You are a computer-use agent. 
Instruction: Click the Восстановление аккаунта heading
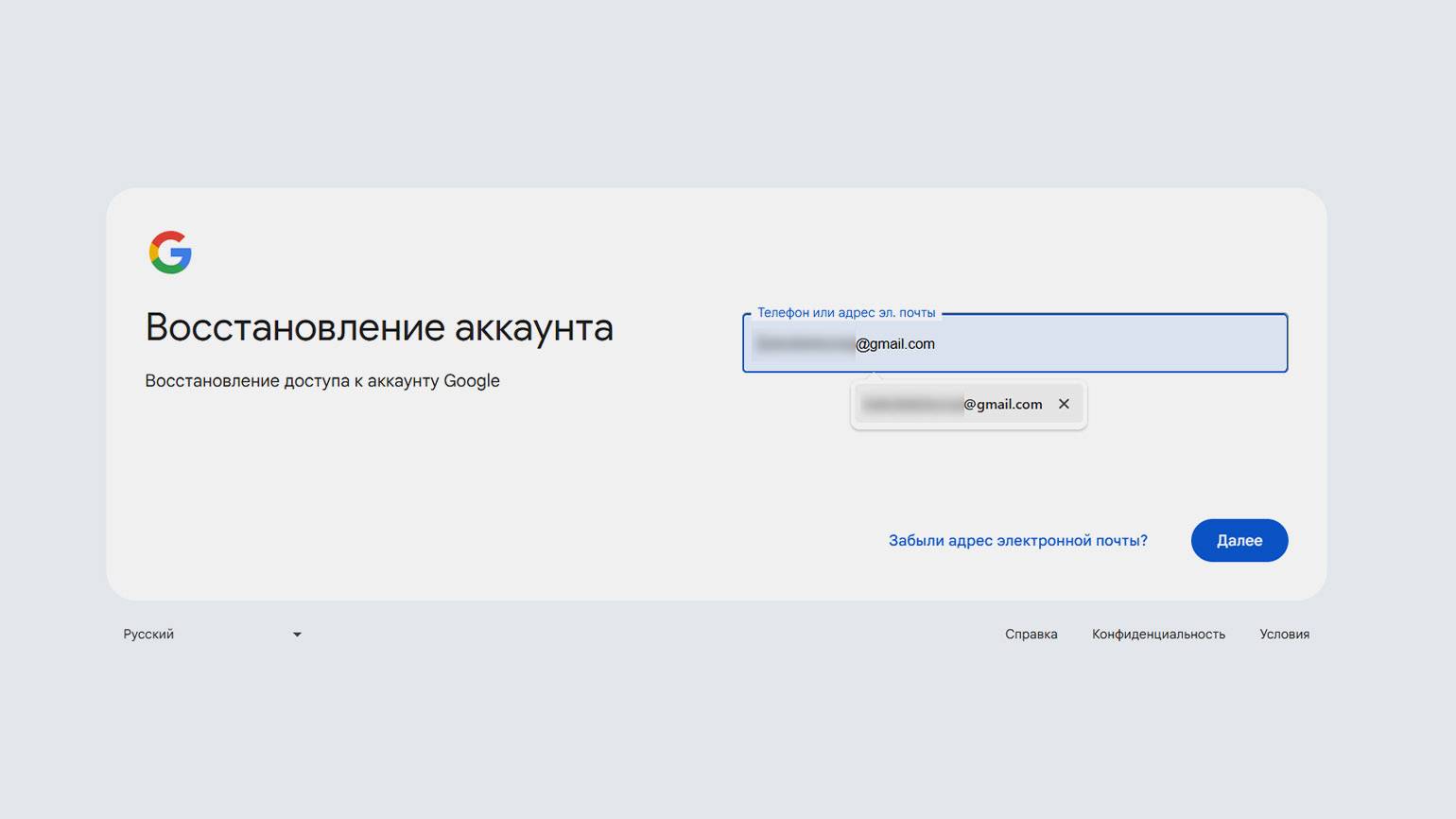[379, 328]
